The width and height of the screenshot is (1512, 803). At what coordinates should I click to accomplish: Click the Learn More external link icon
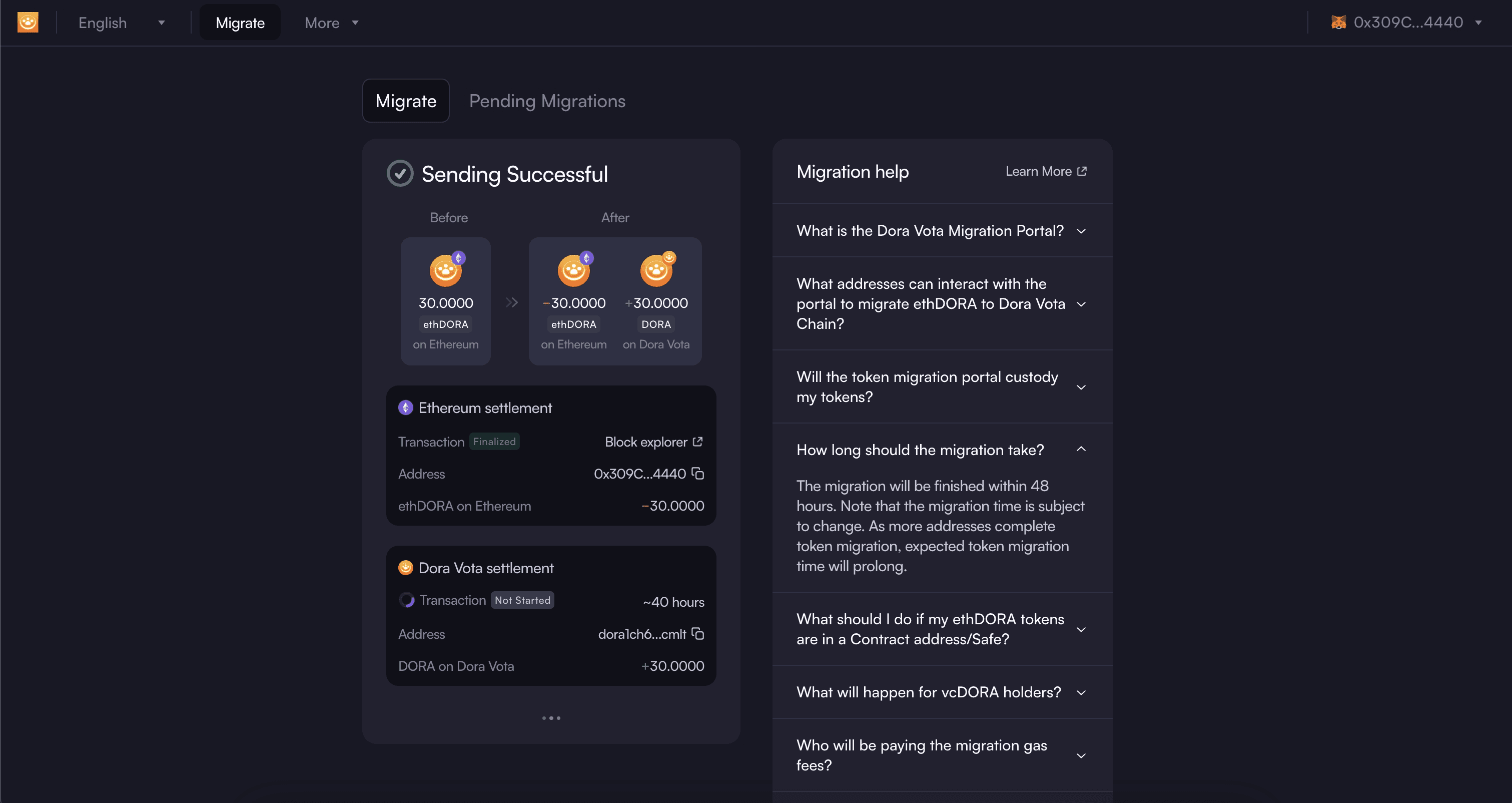(1082, 171)
